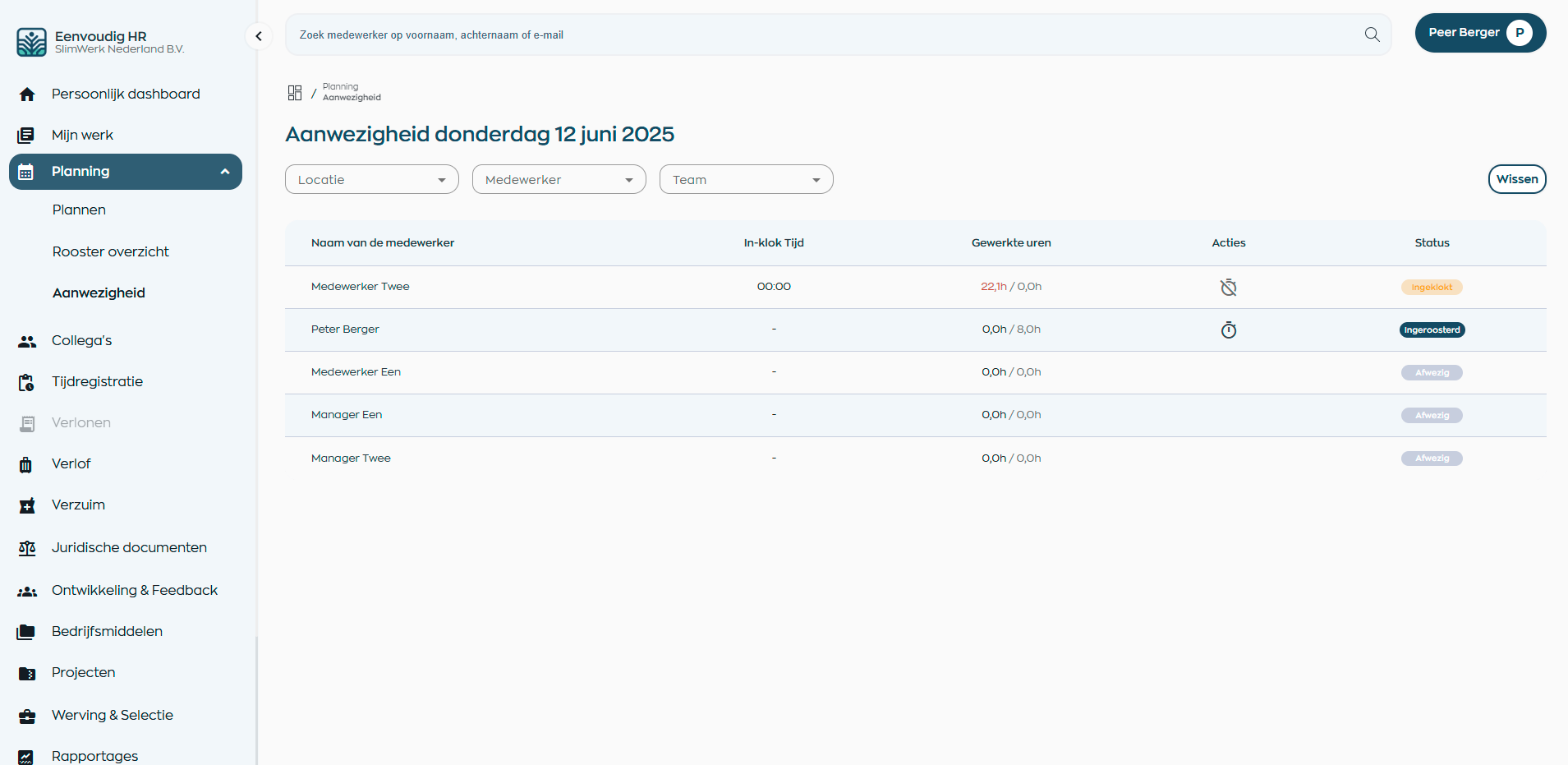The image size is (1568, 765).
Task: Click the Eenvoudig HR logo
Action: 32,42
